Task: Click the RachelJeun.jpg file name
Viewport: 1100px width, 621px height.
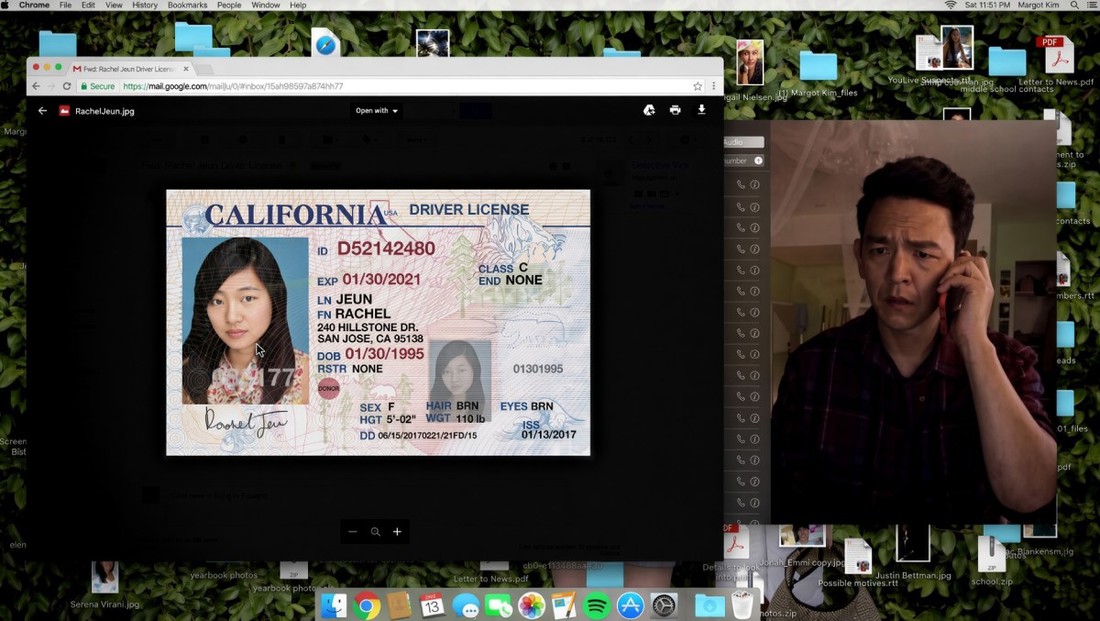Action: point(105,111)
